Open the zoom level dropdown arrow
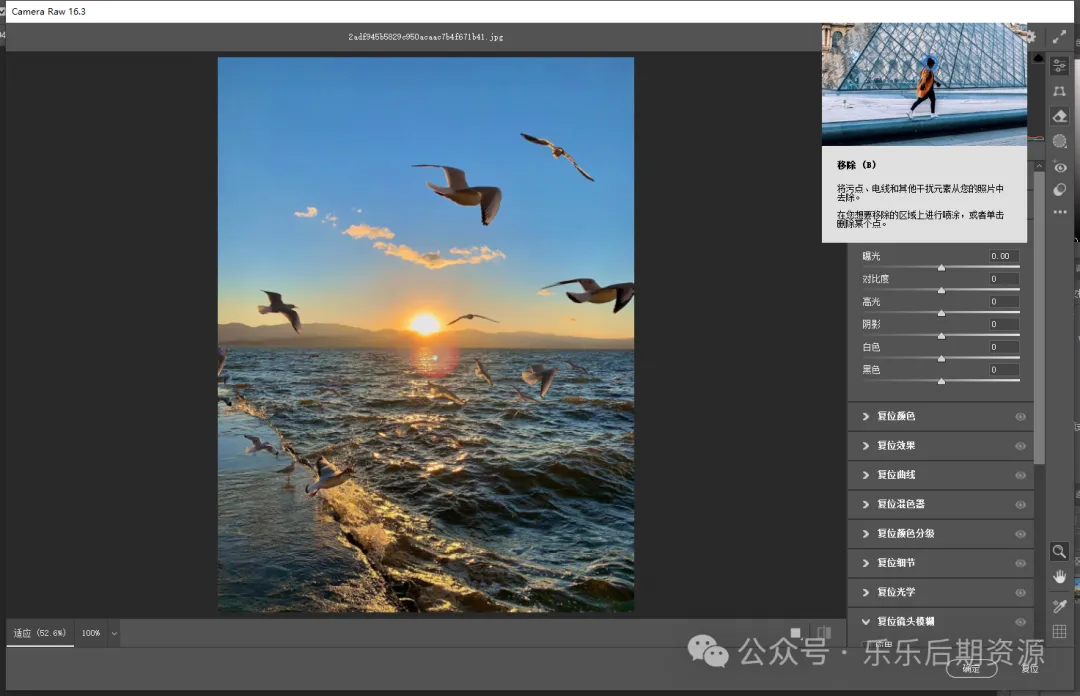The width and height of the screenshot is (1080, 696). point(114,633)
